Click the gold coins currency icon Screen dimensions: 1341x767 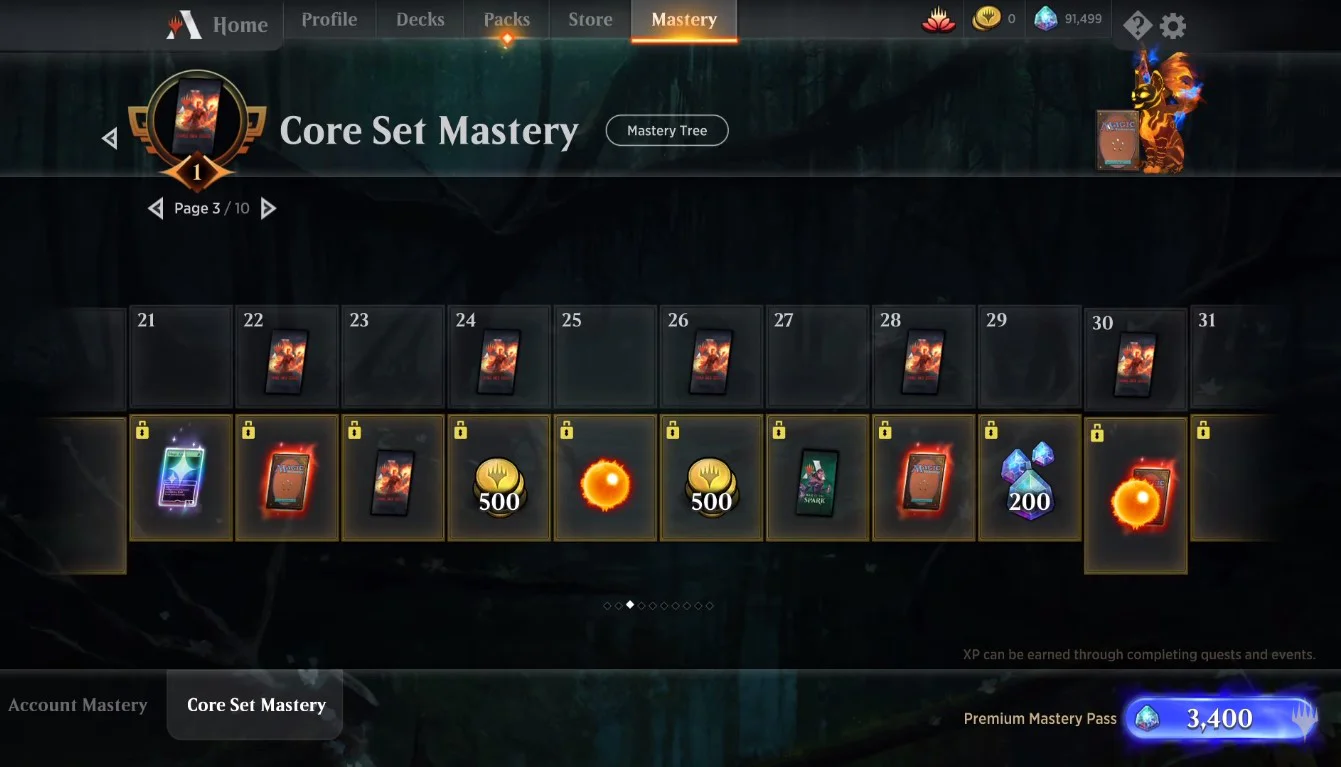[x=987, y=19]
